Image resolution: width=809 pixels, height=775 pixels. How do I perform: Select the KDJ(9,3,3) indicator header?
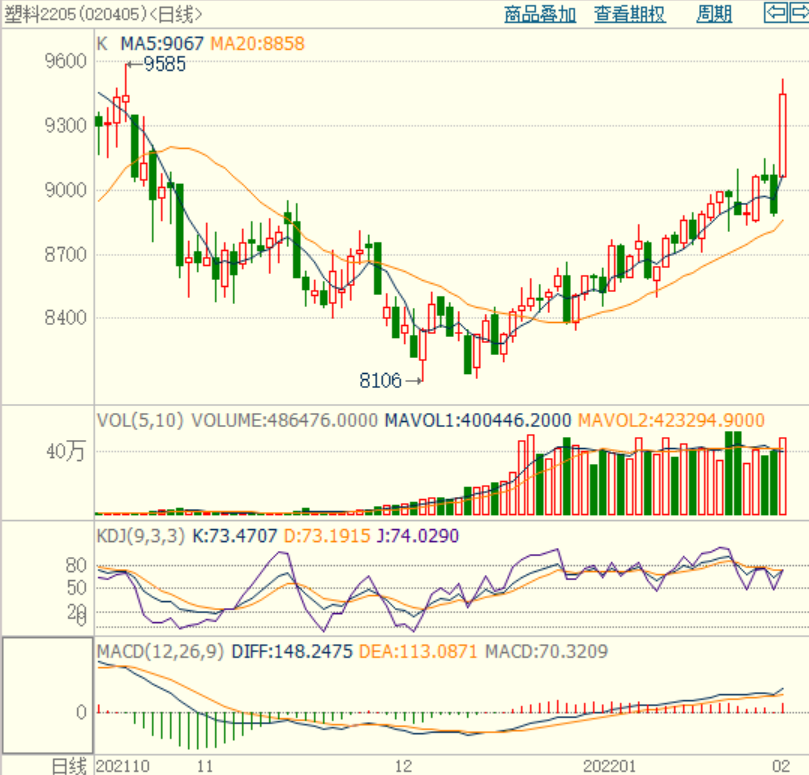(140, 536)
